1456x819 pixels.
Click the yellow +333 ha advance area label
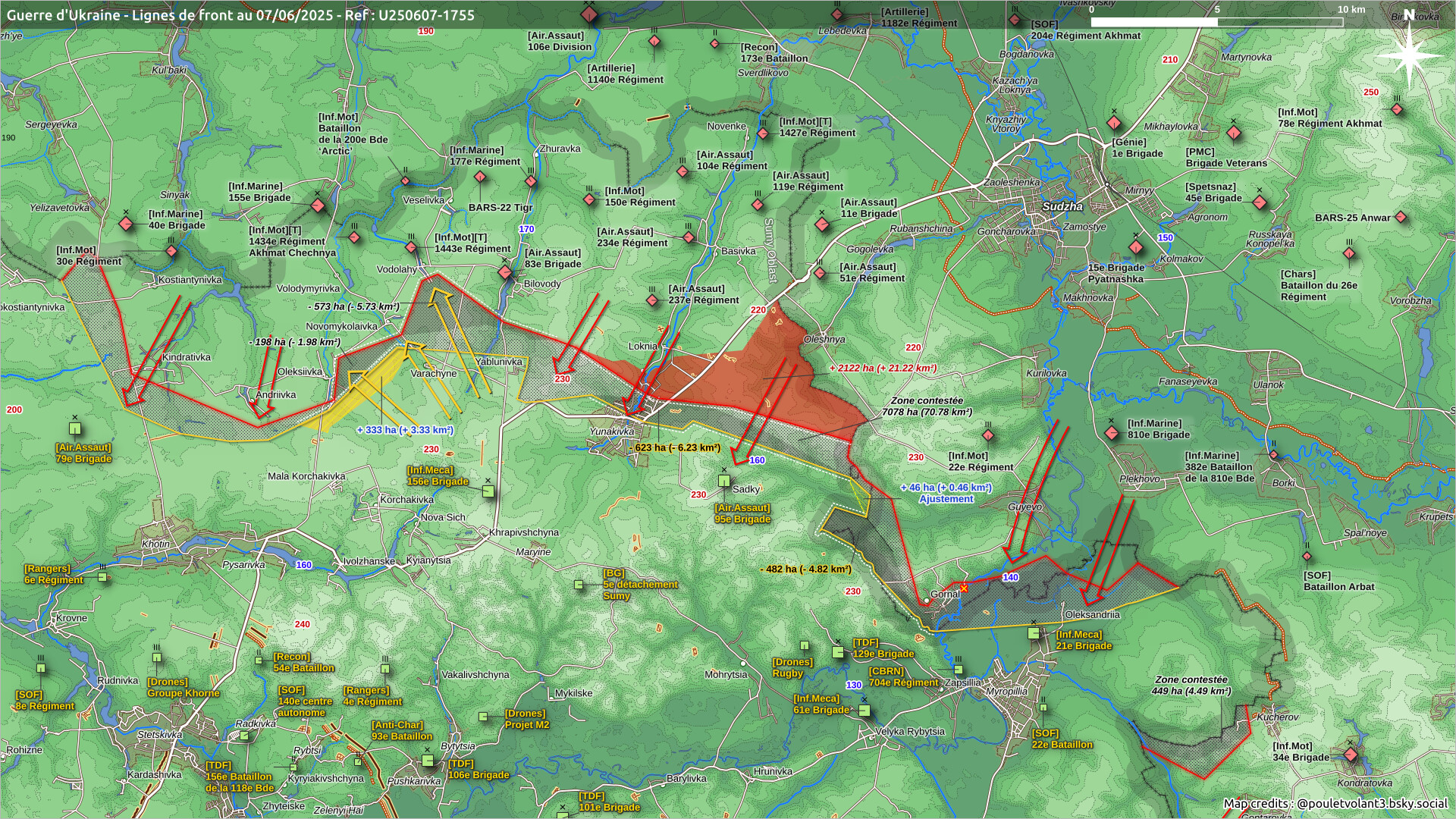click(405, 430)
